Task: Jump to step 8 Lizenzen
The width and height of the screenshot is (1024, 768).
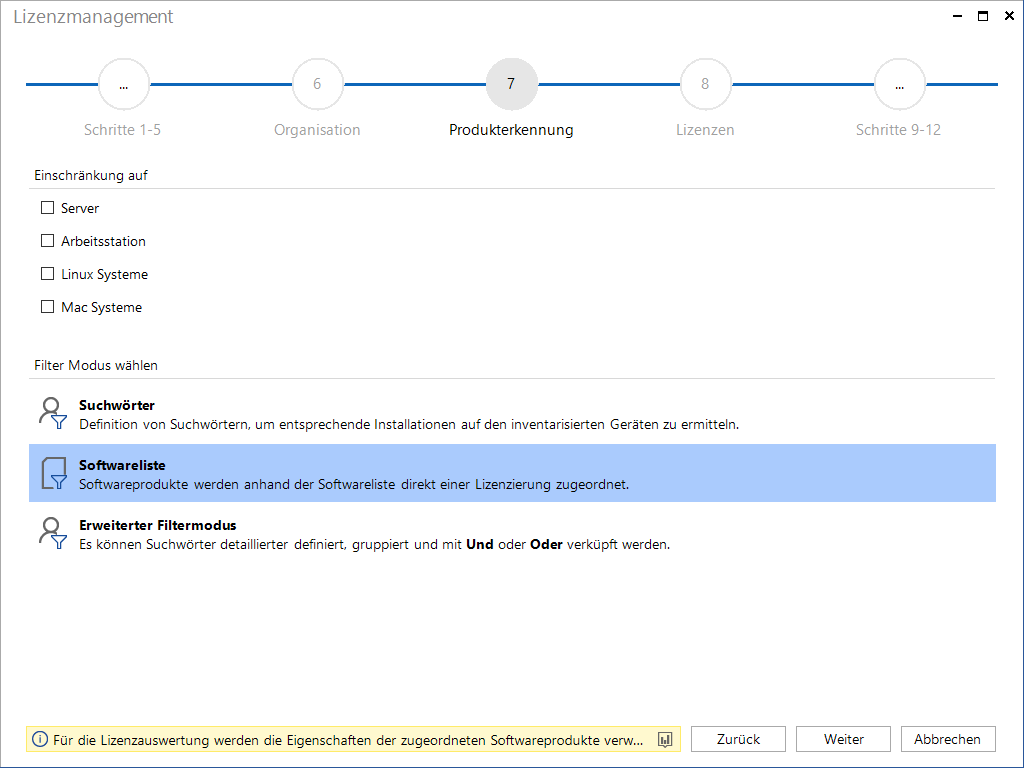Action: [x=705, y=84]
